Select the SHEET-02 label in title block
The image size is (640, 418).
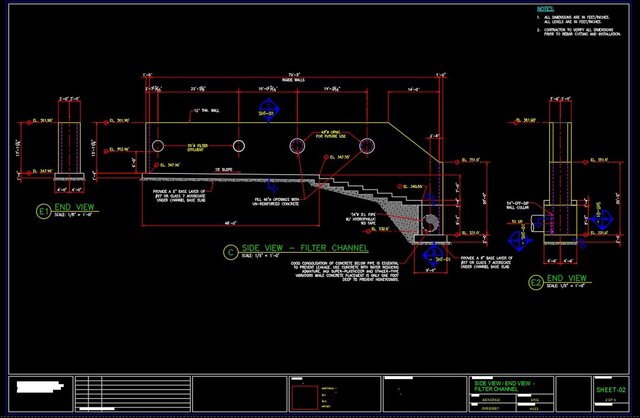coord(609,385)
